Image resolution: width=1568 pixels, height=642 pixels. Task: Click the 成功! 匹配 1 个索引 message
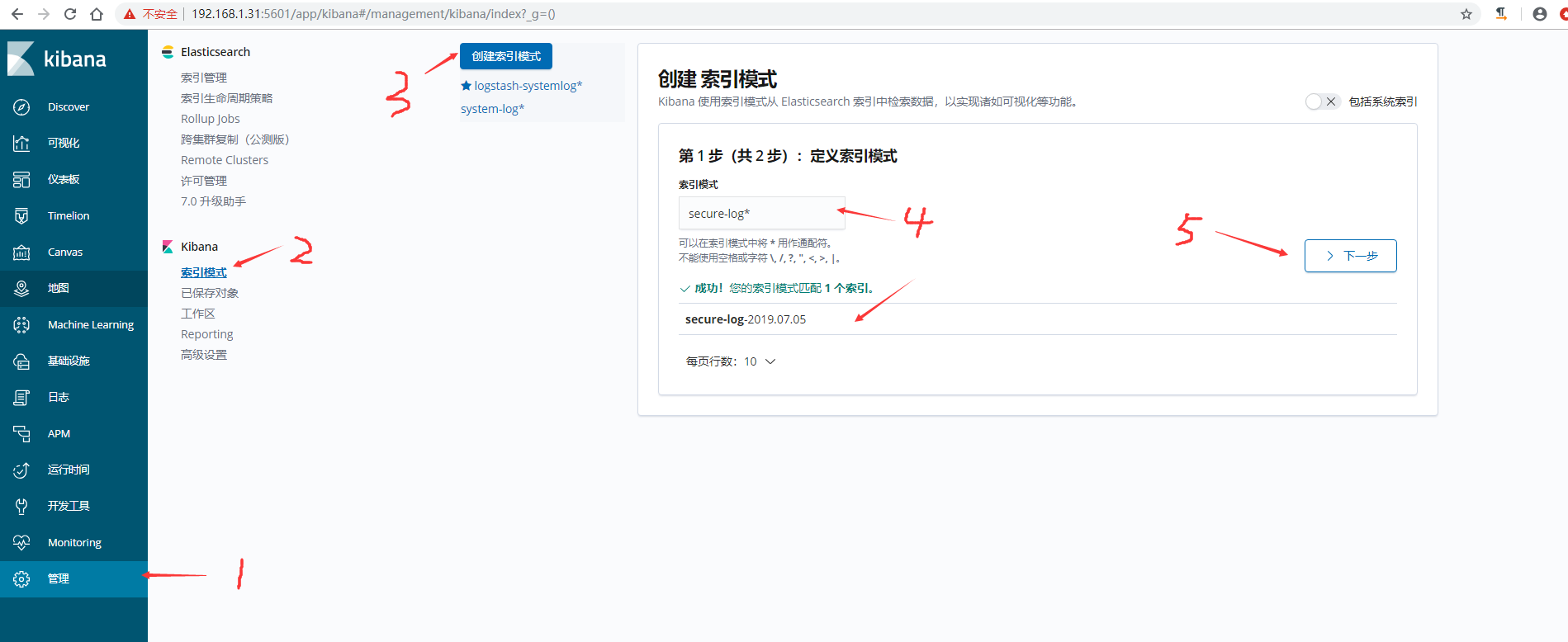tap(777, 288)
